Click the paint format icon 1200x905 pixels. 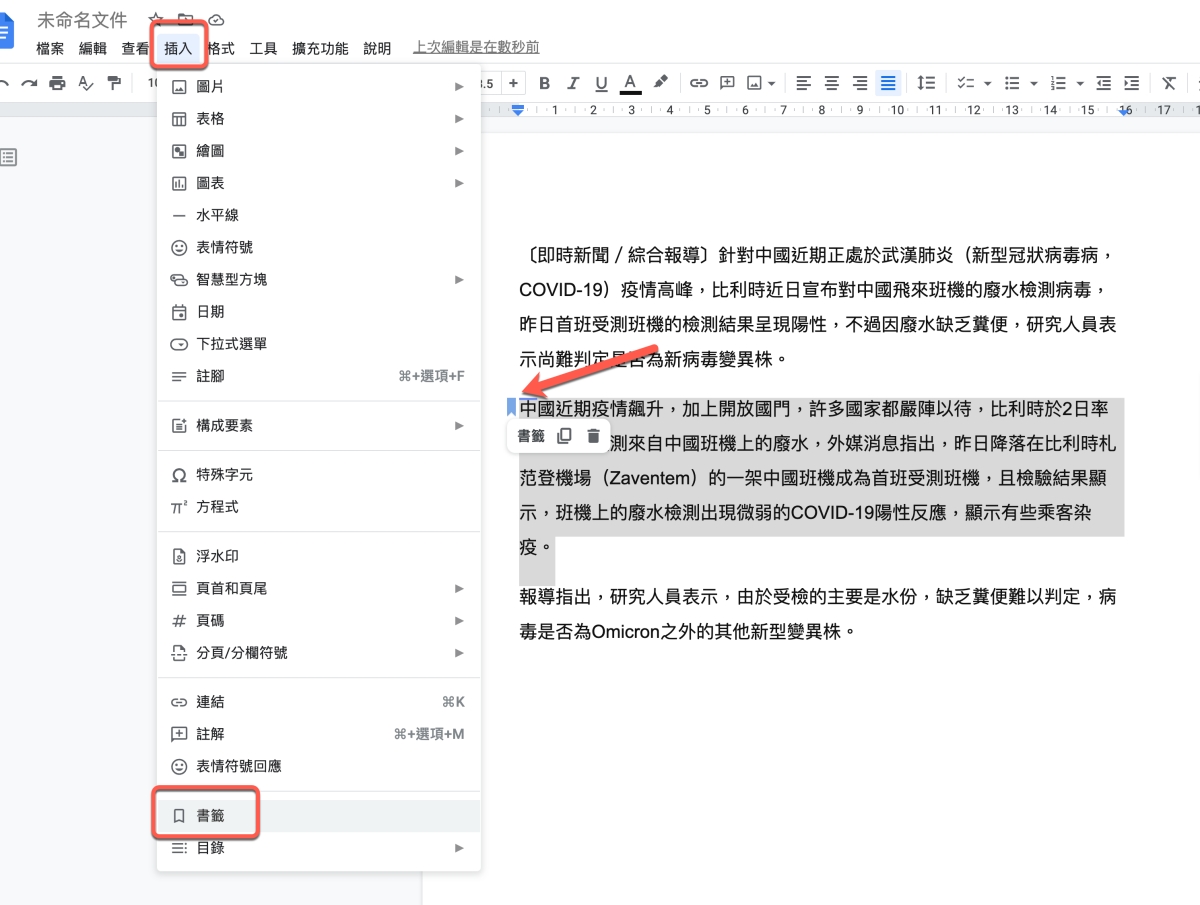click(x=114, y=83)
